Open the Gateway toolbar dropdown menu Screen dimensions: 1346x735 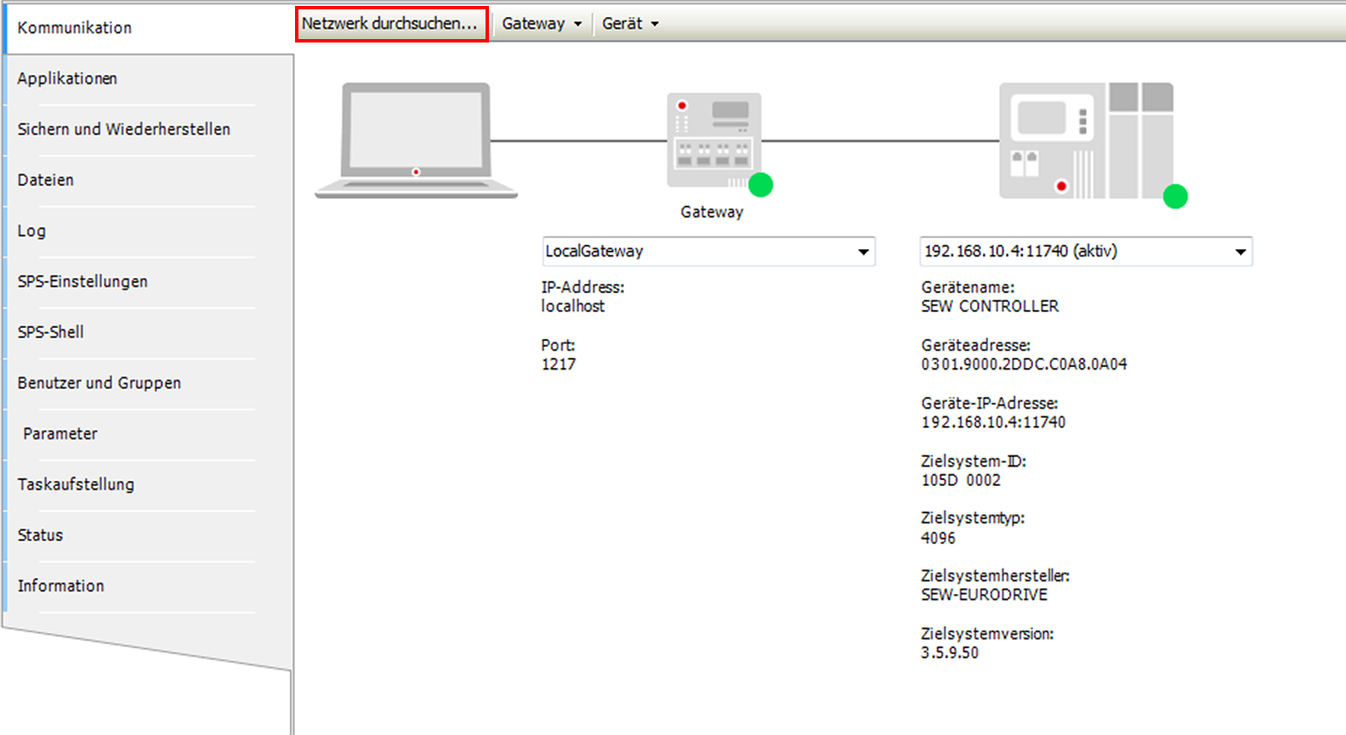tap(542, 24)
